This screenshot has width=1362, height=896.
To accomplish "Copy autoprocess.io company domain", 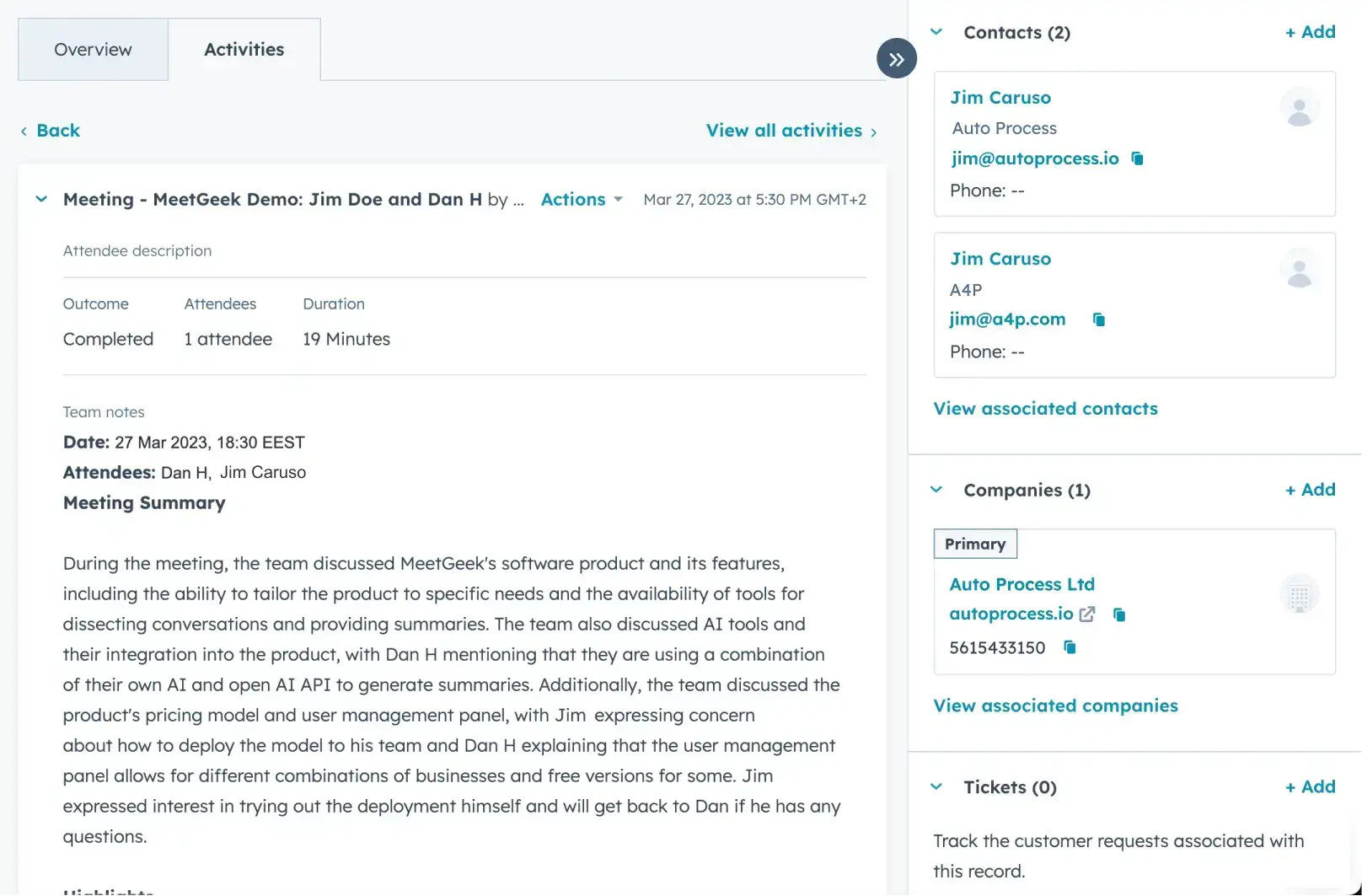I will (1119, 614).
